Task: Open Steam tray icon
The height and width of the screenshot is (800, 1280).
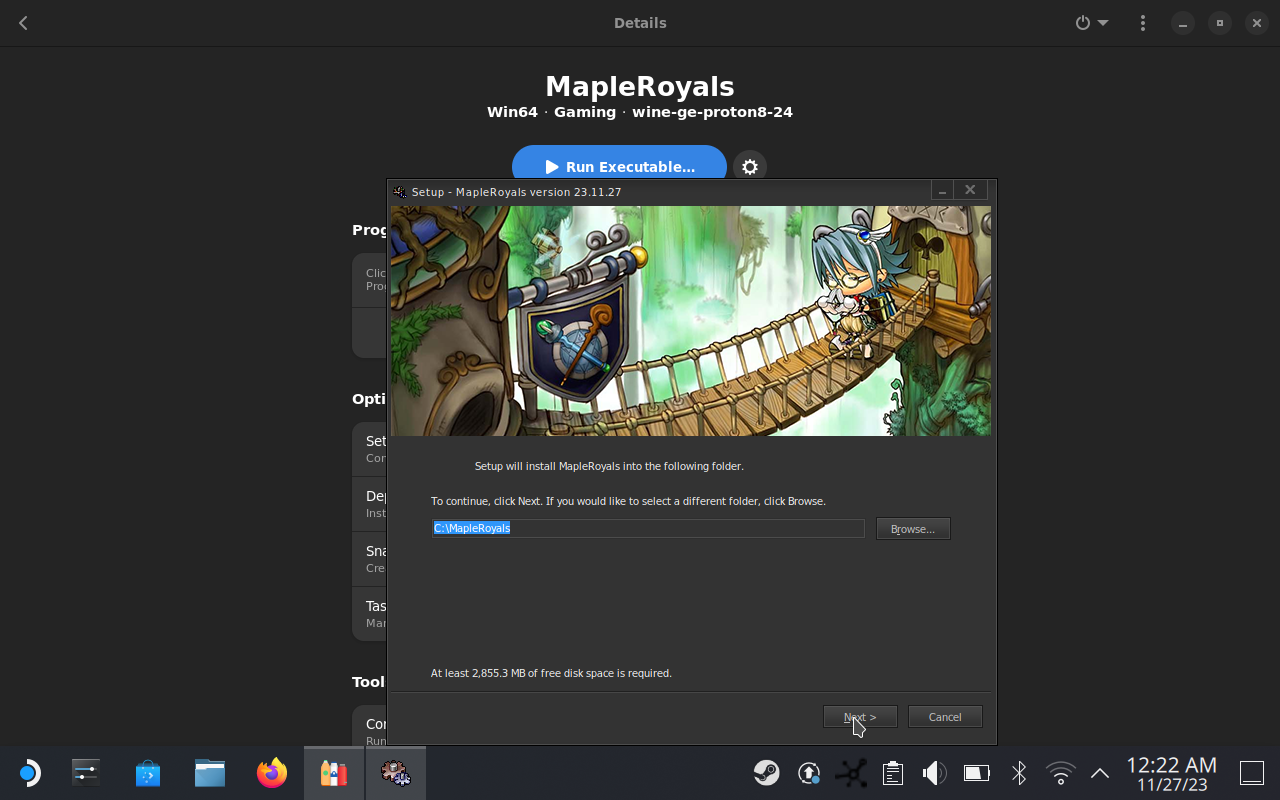Action: click(x=767, y=773)
